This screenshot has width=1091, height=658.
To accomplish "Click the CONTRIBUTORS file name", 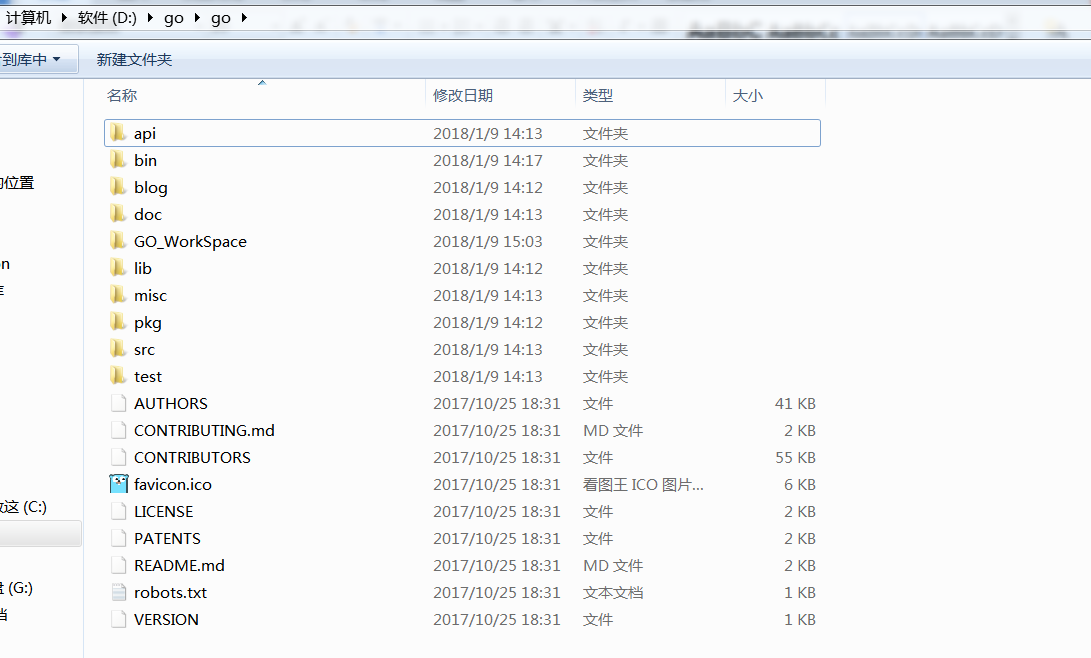I will point(192,458).
